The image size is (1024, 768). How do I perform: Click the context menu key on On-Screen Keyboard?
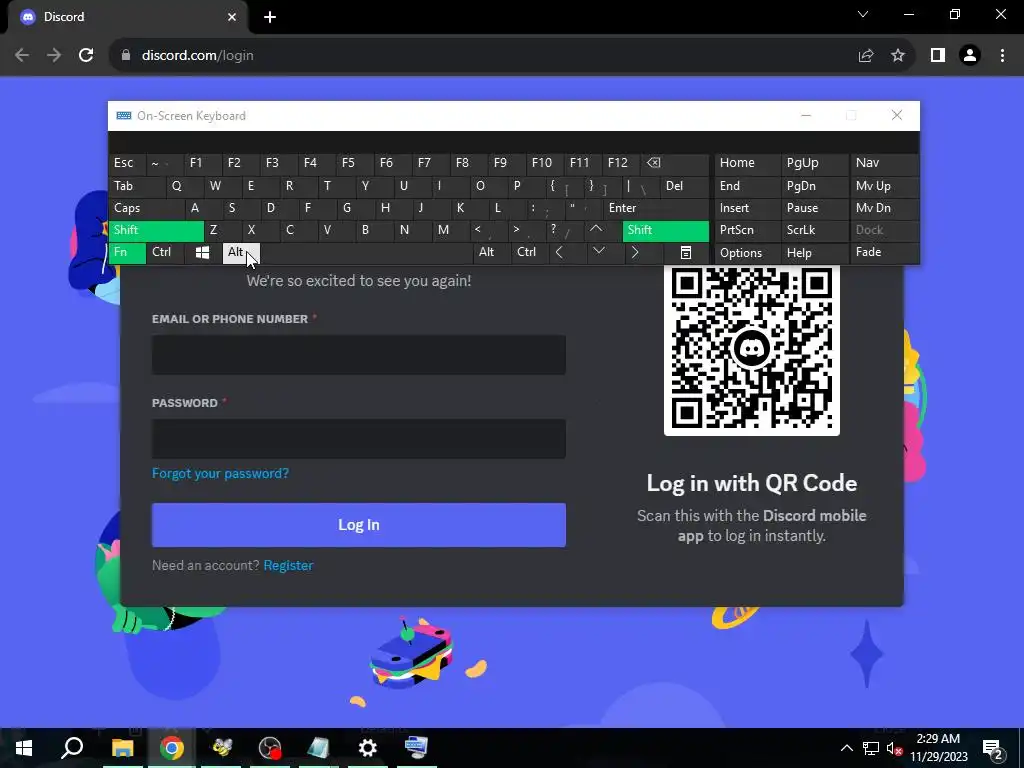(686, 253)
